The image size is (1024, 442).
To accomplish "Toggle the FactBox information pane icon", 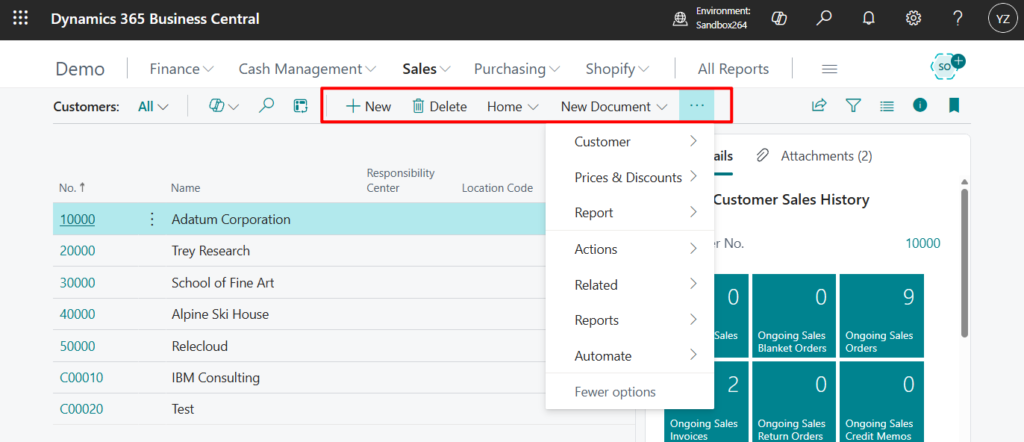I will tap(920, 106).
